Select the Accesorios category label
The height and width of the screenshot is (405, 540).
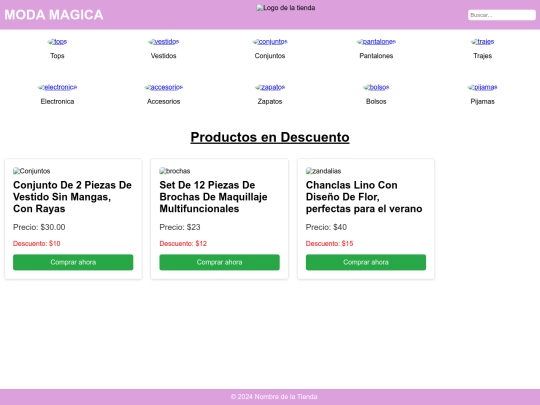[164, 102]
